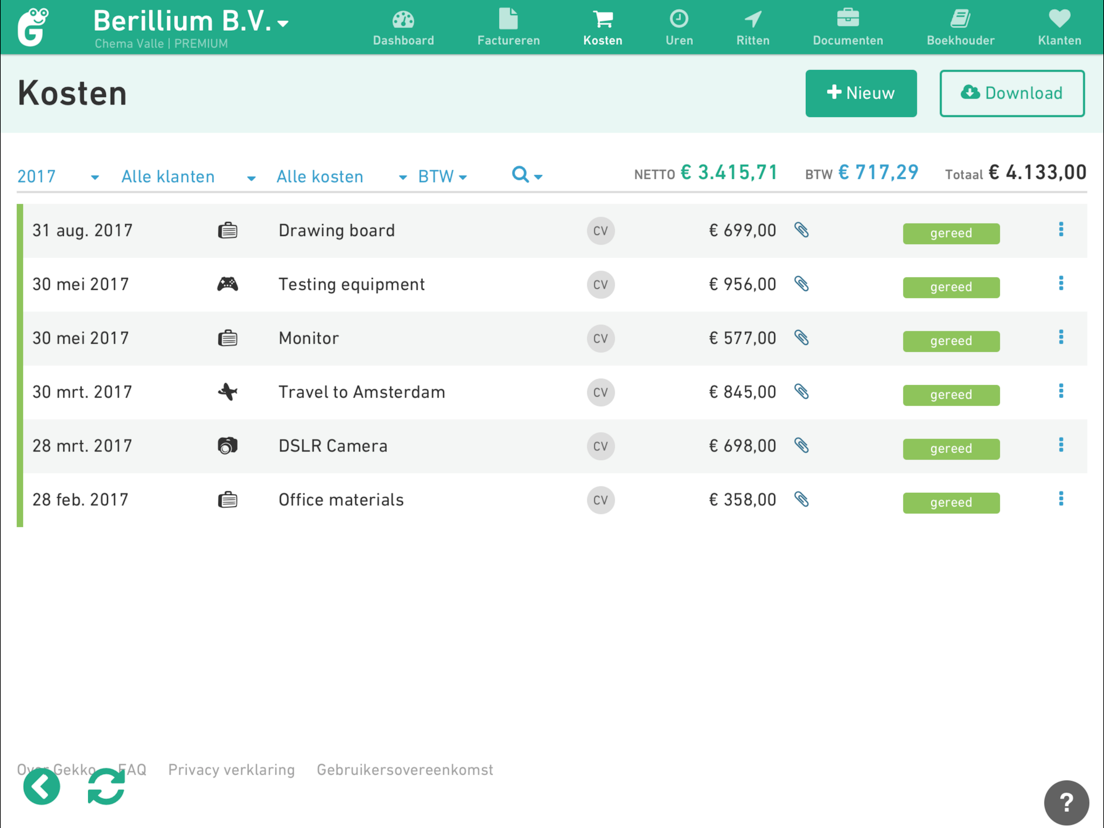
Task: Click CV avatar on Monitor row
Action: click(601, 339)
